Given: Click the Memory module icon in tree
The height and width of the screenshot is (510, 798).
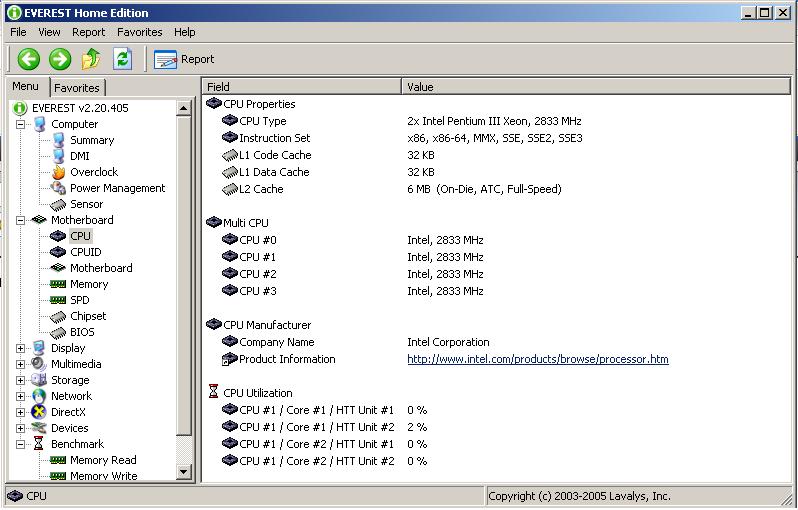Looking at the screenshot, I should coord(58,284).
